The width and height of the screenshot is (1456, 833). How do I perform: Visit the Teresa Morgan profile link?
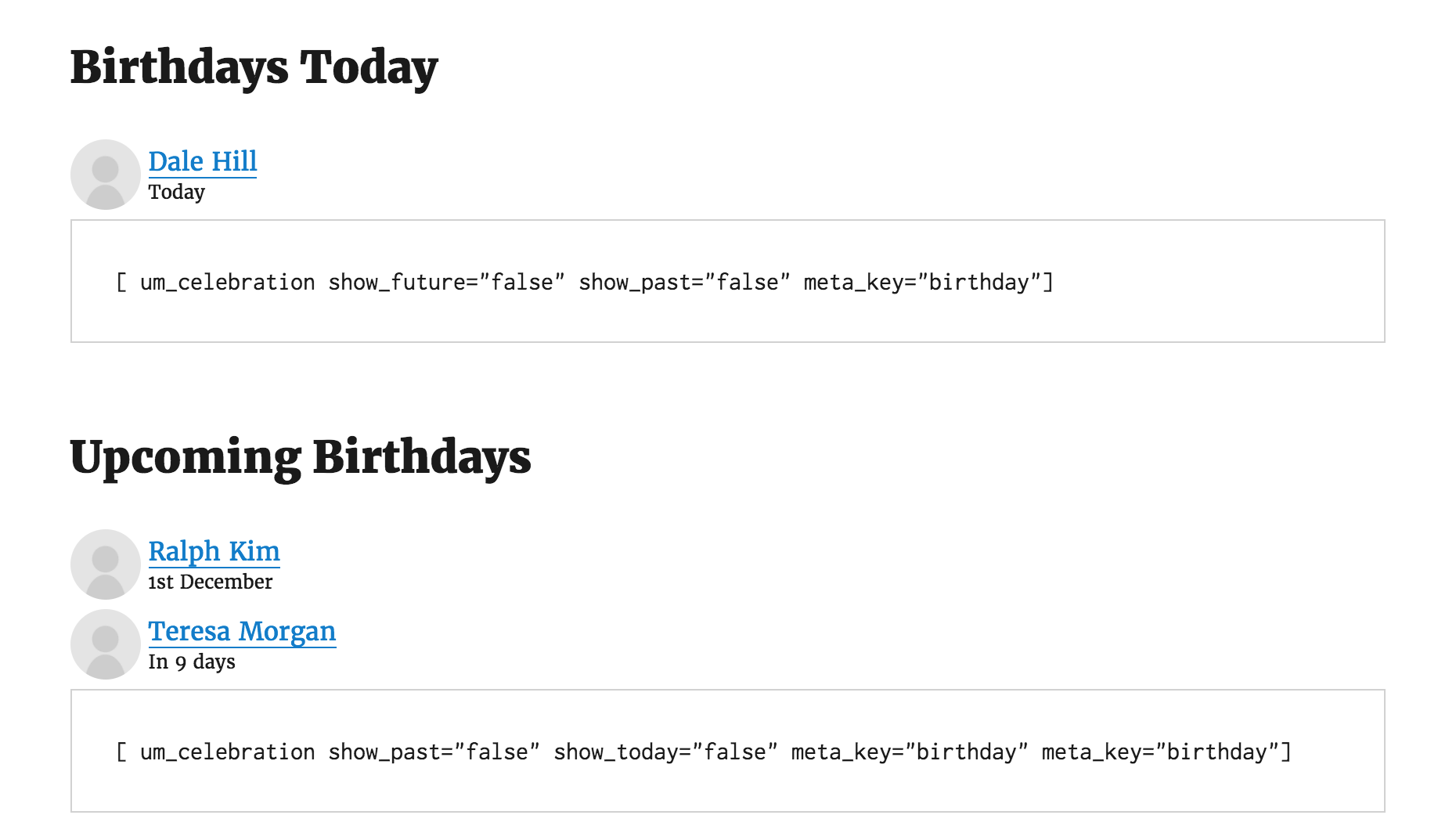(x=242, y=631)
